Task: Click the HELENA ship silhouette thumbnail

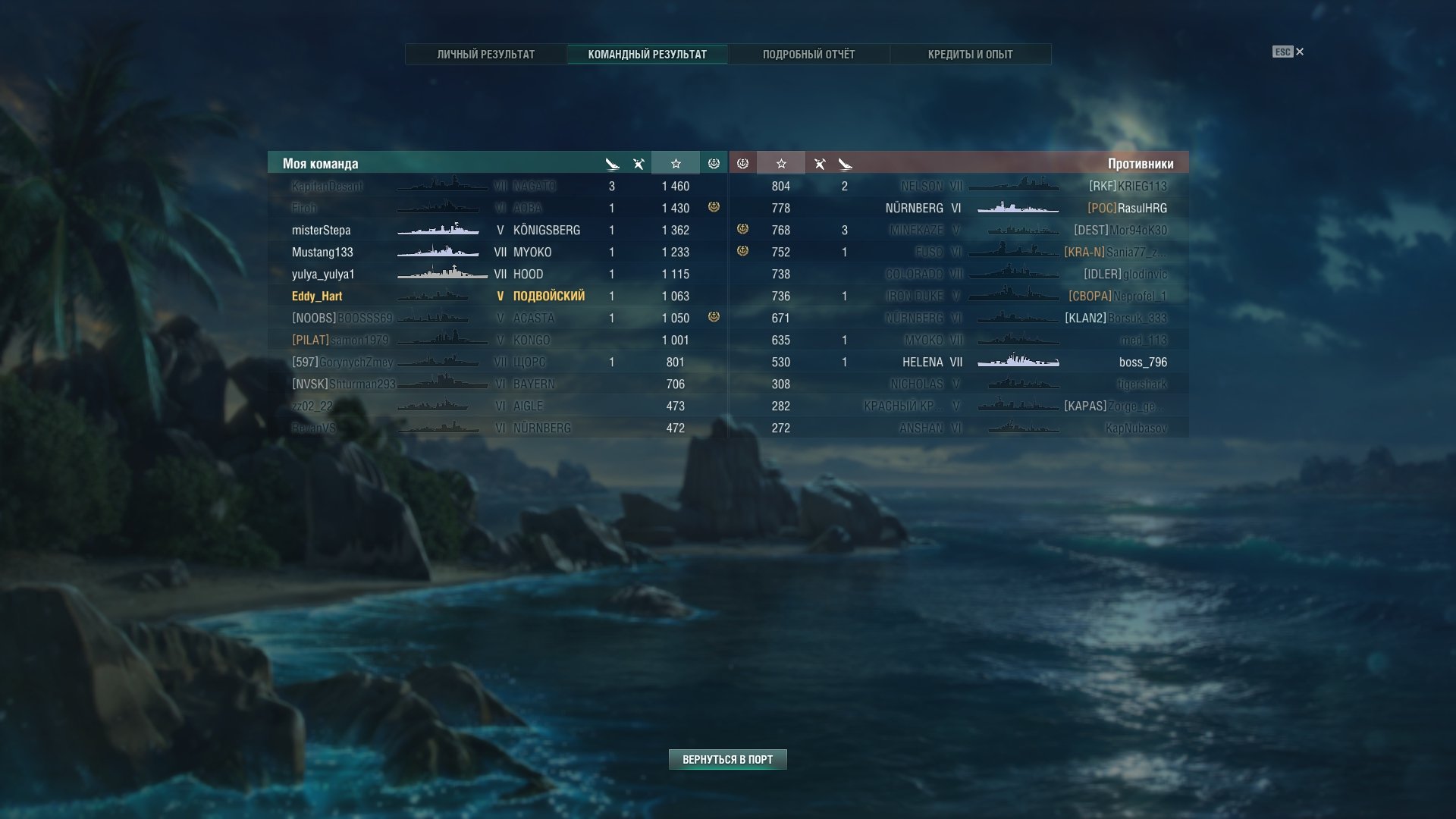Action: click(x=1018, y=362)
